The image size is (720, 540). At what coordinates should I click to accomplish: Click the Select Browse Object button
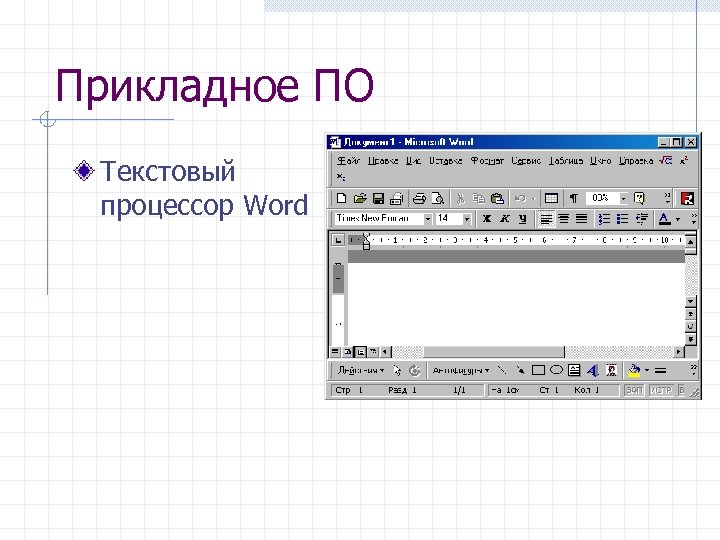(x=691, y=326)
